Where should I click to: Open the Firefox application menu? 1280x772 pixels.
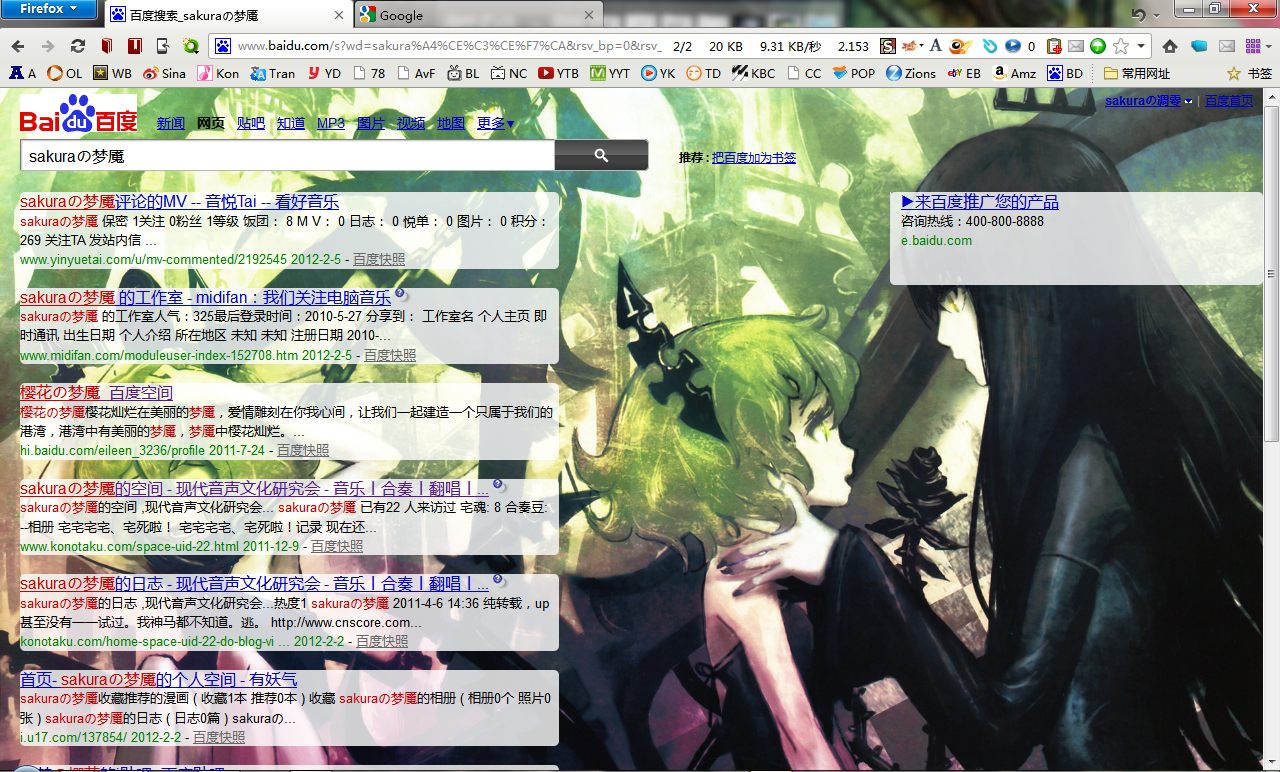49,9
